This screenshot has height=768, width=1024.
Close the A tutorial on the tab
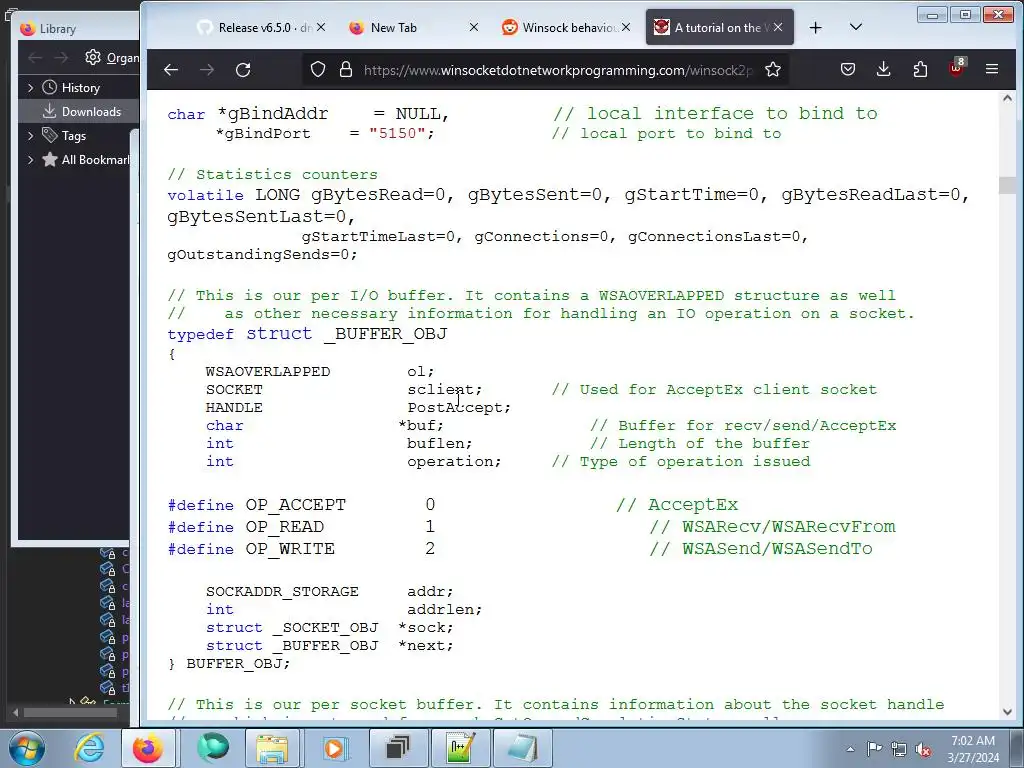click(778, 27)
